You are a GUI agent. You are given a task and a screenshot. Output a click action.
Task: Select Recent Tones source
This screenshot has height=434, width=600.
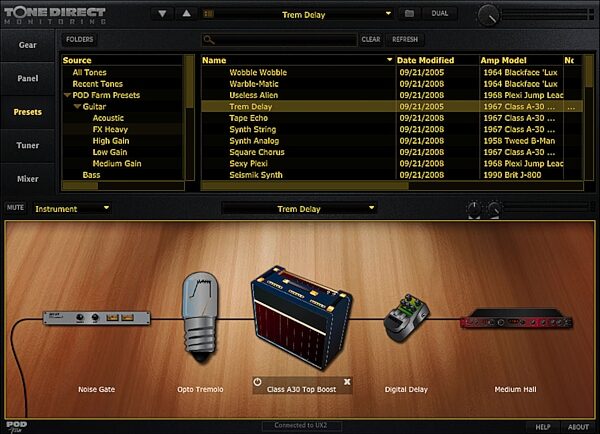(x=98, y=84)
